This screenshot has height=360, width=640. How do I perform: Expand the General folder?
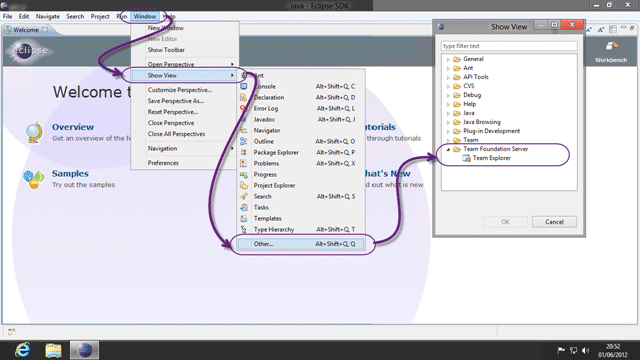[x=448, y=59]
